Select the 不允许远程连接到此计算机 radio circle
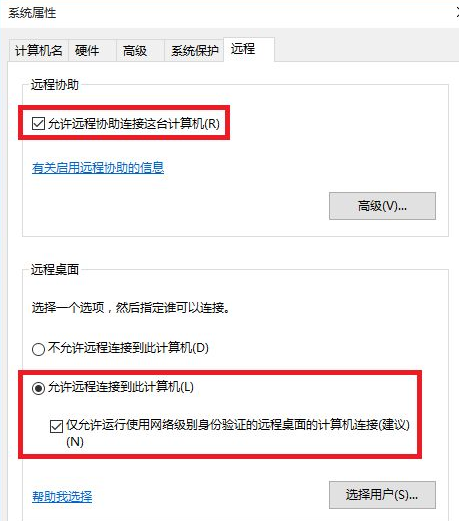The image size is (459, 521). tap(38, 349)
